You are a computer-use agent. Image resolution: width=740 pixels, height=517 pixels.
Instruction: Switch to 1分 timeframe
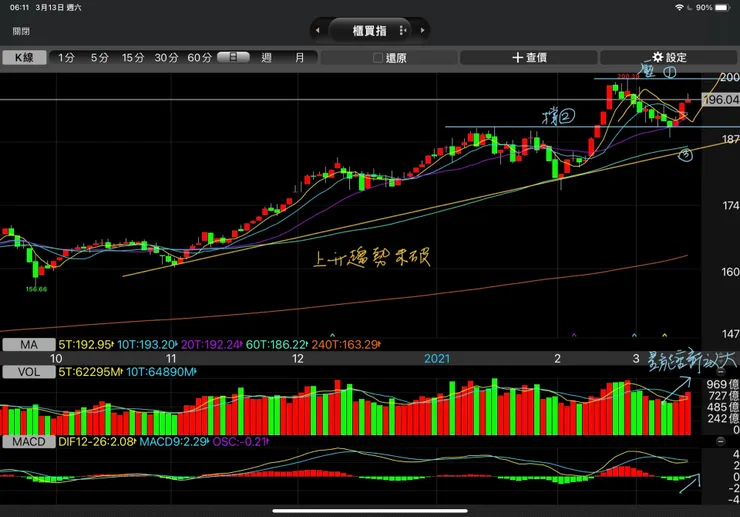pyautogui.click(x=66, y=58)
